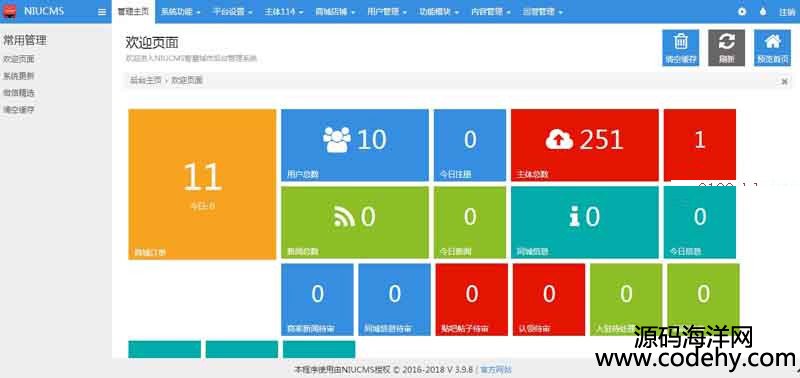The height and width of the screenshot is (378, 800).
Task: Click the RSS feed icon on 新闻总数 tile
Action: pos(344,218)
